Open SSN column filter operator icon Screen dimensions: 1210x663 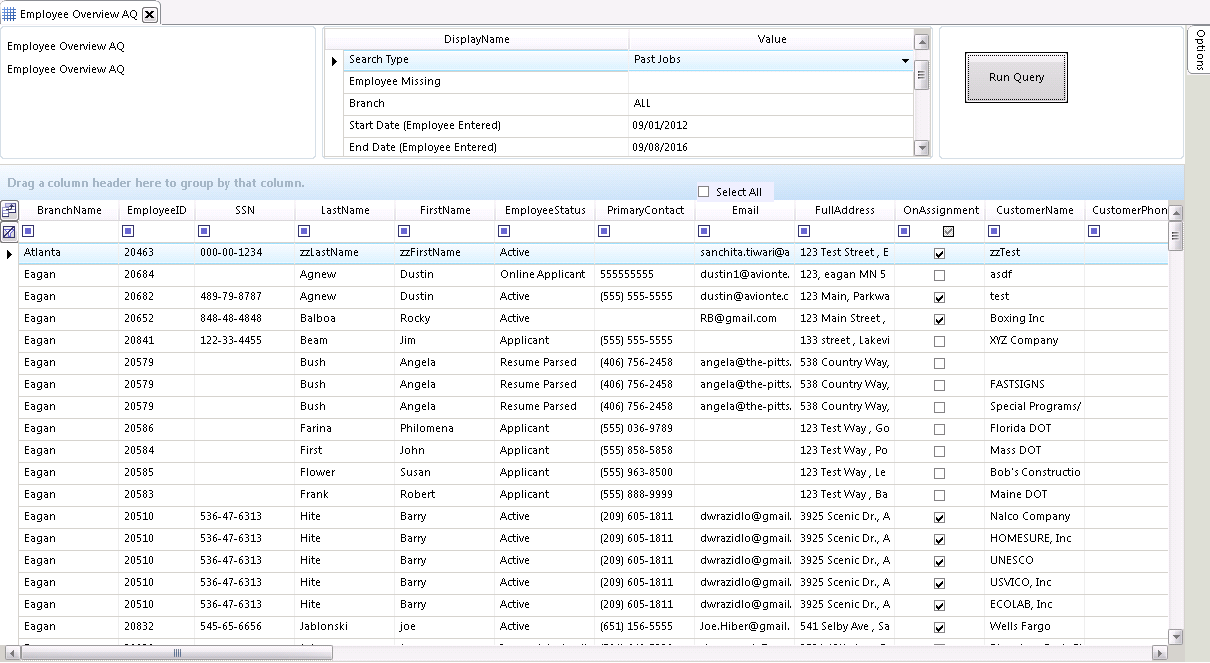(204, 231)
